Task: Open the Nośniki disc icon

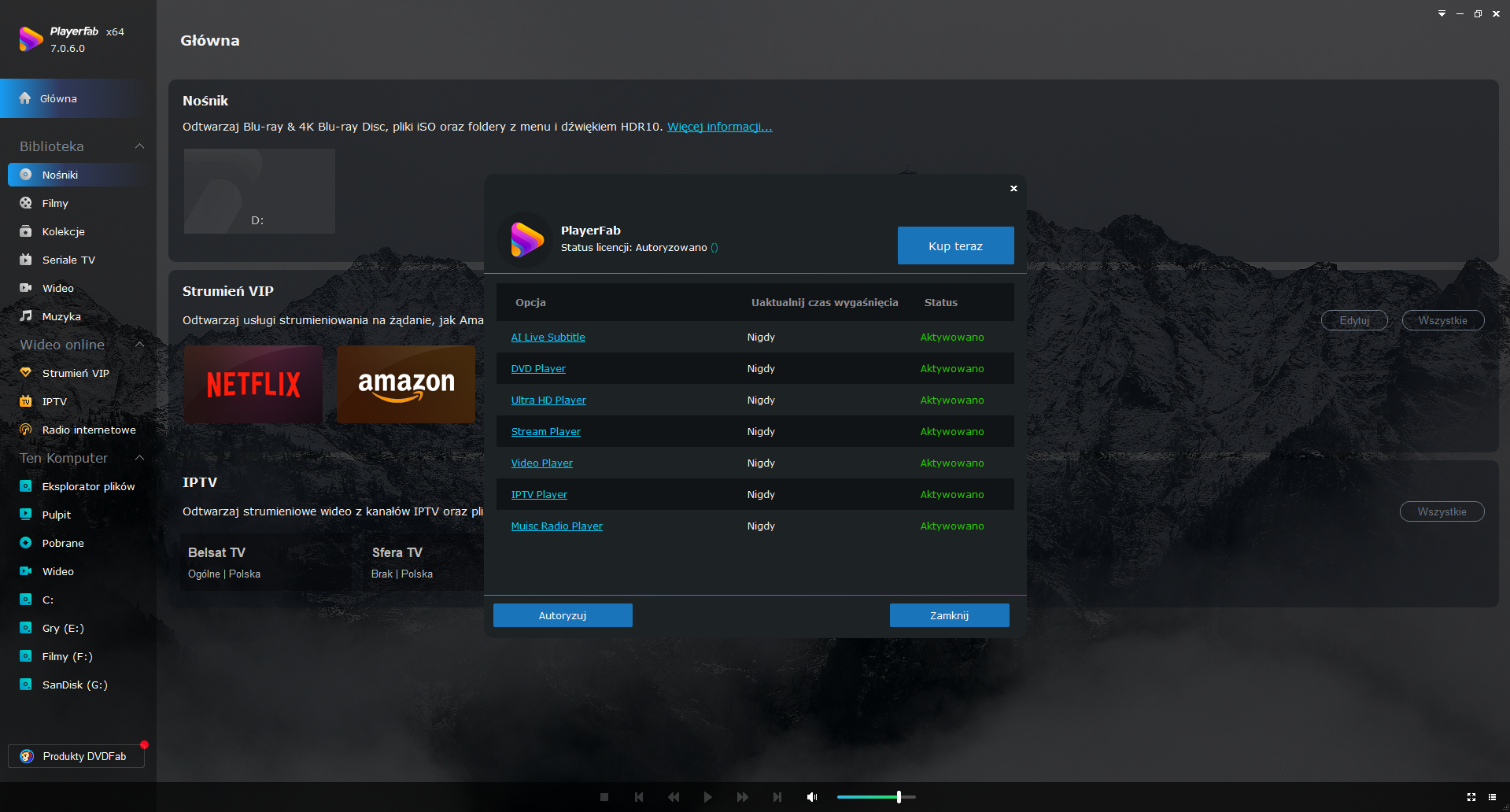Action: coord(26,175)
